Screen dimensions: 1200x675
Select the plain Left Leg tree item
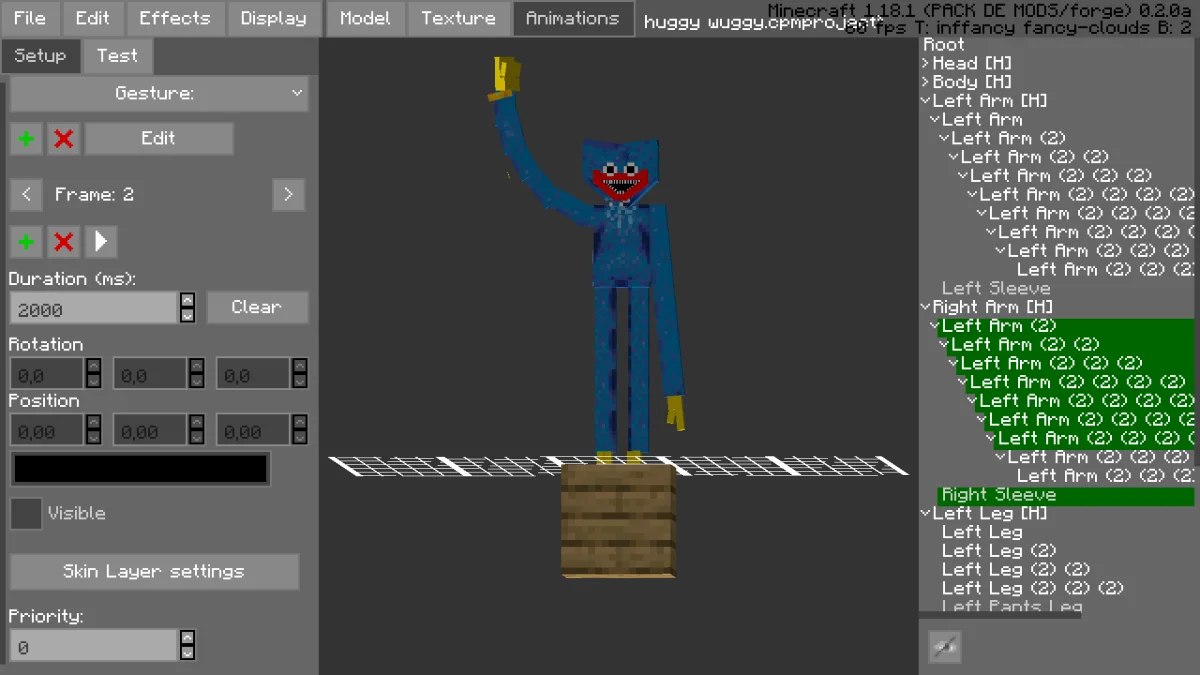[982, 532]
